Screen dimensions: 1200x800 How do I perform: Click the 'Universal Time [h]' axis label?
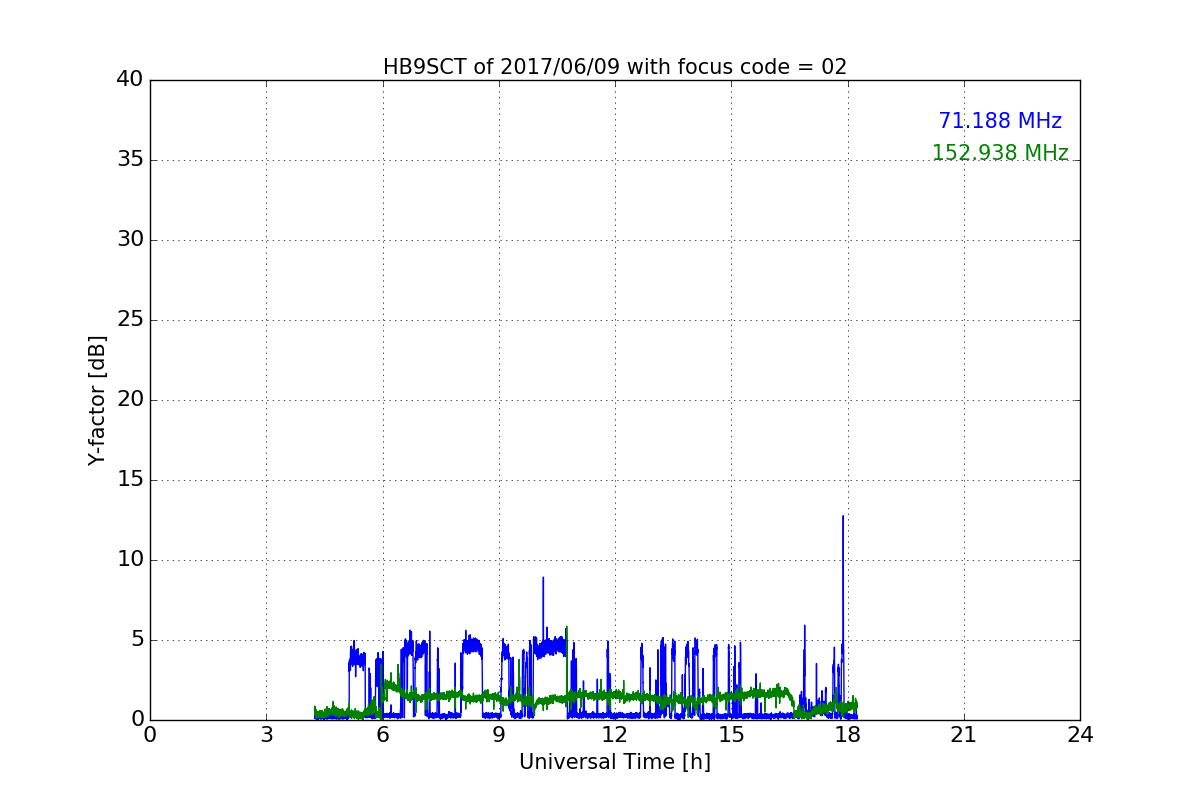click(615, 762)
